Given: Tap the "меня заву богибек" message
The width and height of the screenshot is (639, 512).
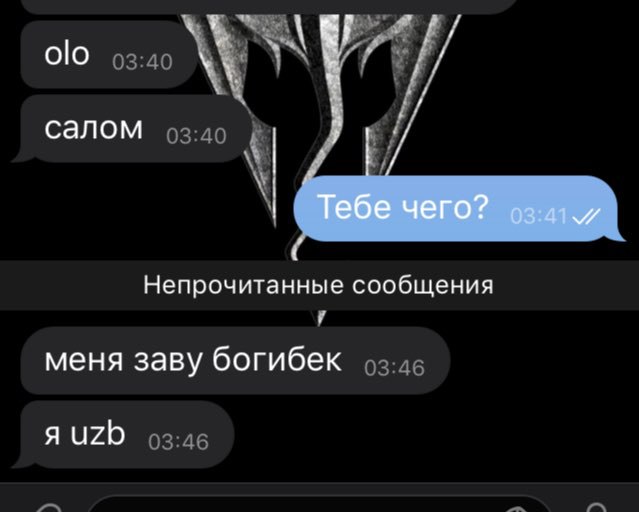Looking at the screenshot, I should click(236, 360).
